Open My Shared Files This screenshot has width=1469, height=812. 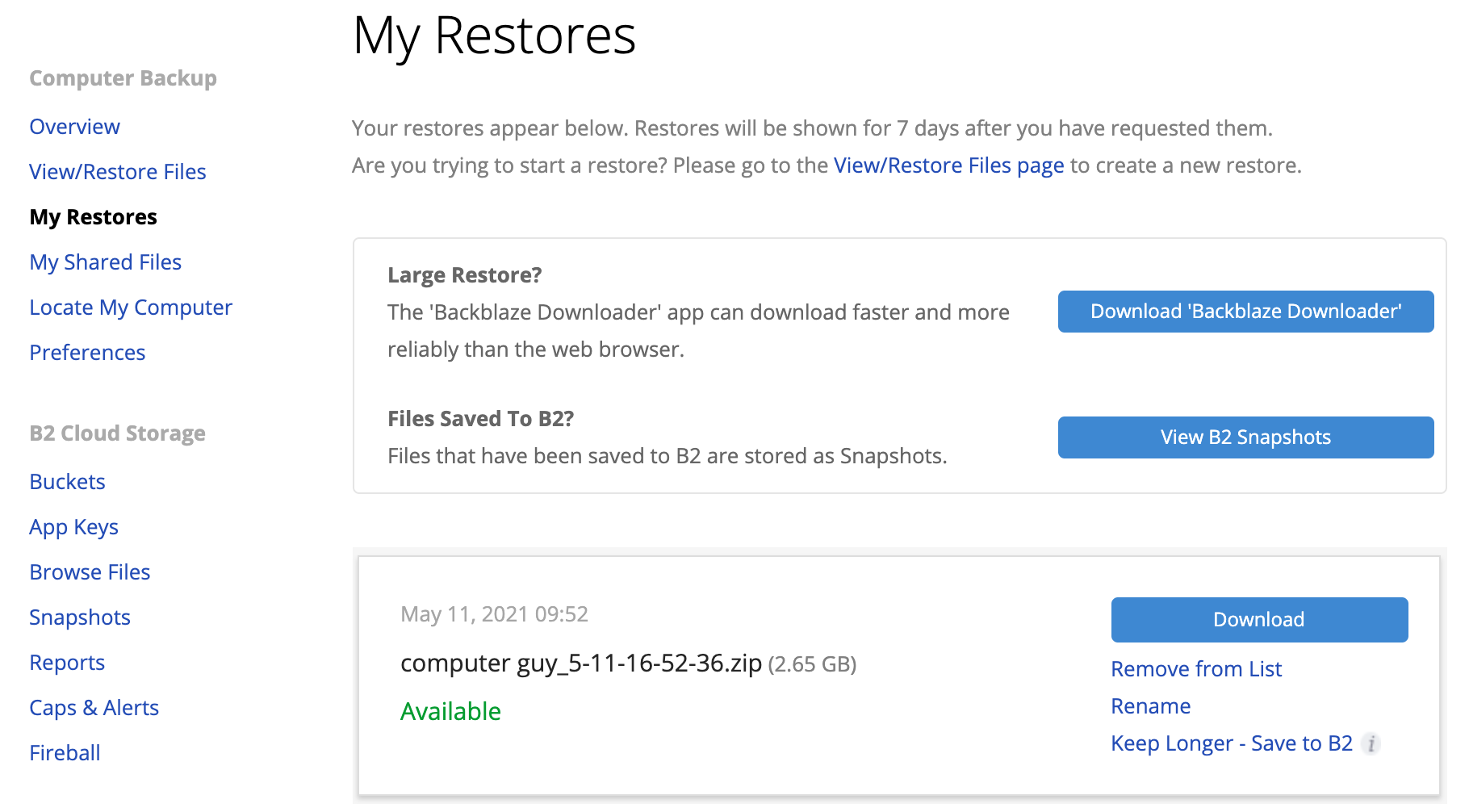(106, 262)
